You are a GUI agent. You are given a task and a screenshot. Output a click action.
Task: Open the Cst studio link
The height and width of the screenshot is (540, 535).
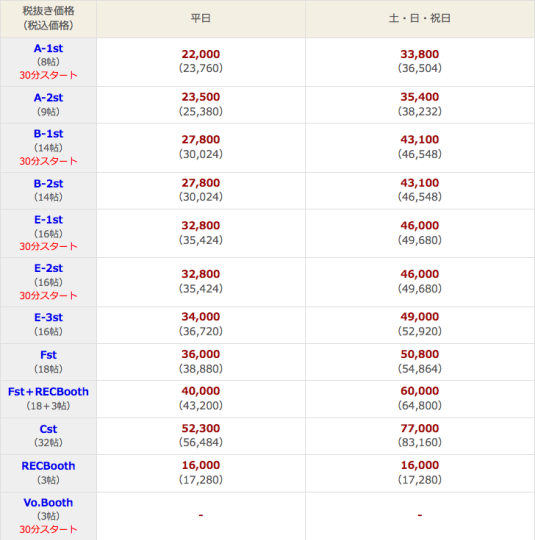tap(48, 429)
